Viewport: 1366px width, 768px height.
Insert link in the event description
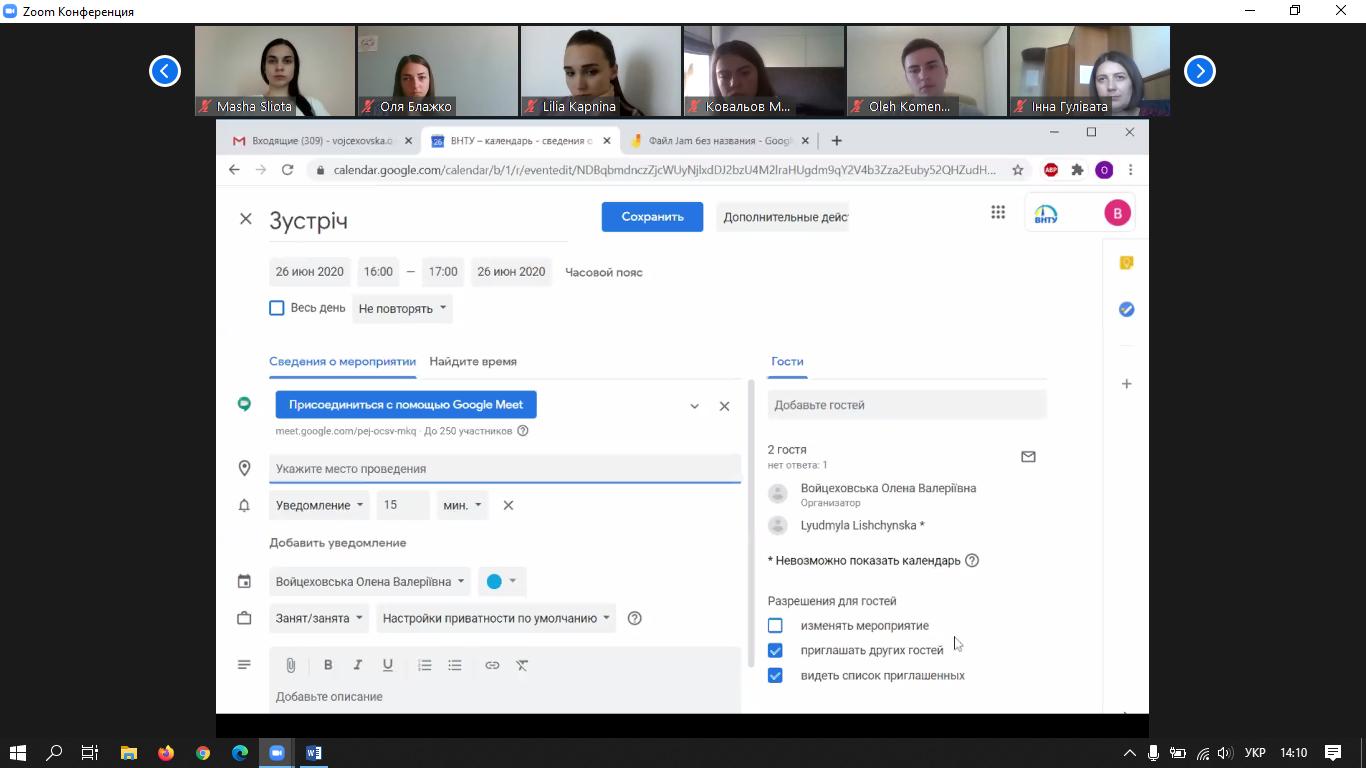(x=492, y=665)
